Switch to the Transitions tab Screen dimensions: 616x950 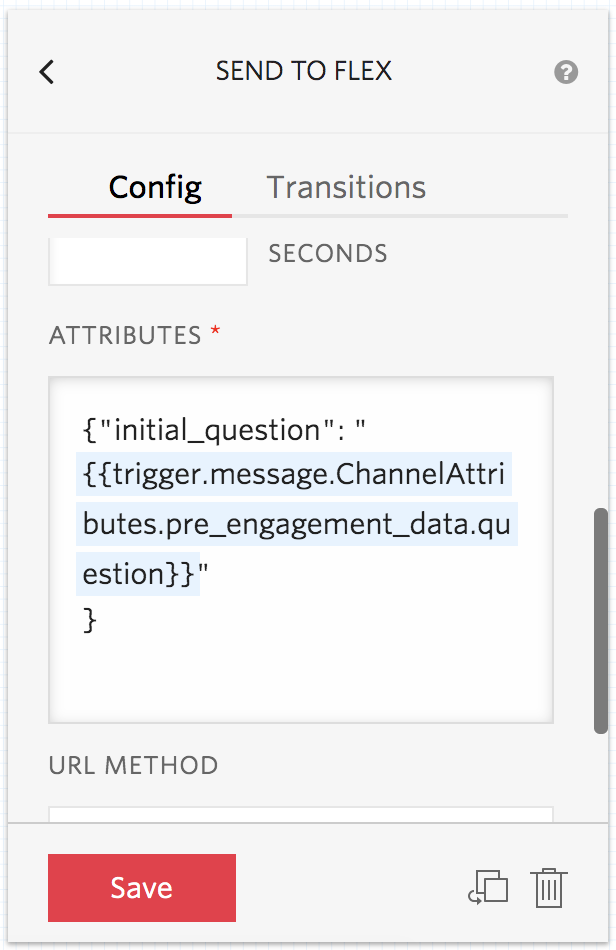[x=345, y=187]
